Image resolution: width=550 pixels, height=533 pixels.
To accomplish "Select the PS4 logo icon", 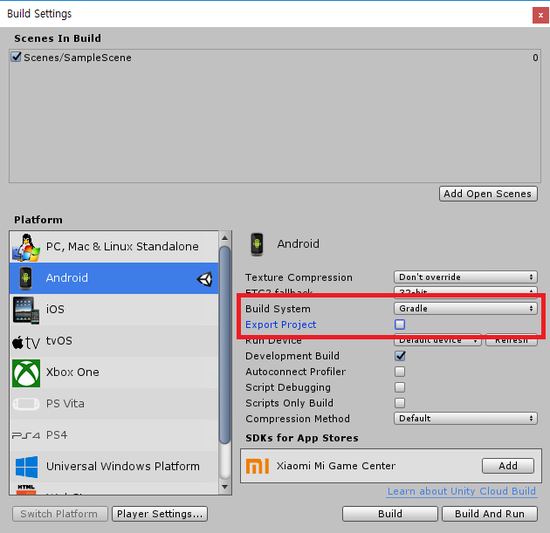I will coord(26,436).
